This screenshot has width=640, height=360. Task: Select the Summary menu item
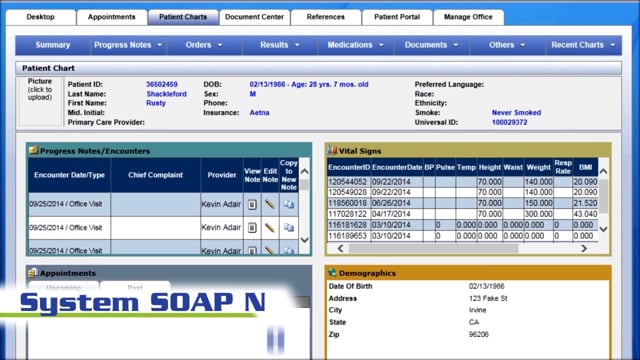(x=53, y=45)
